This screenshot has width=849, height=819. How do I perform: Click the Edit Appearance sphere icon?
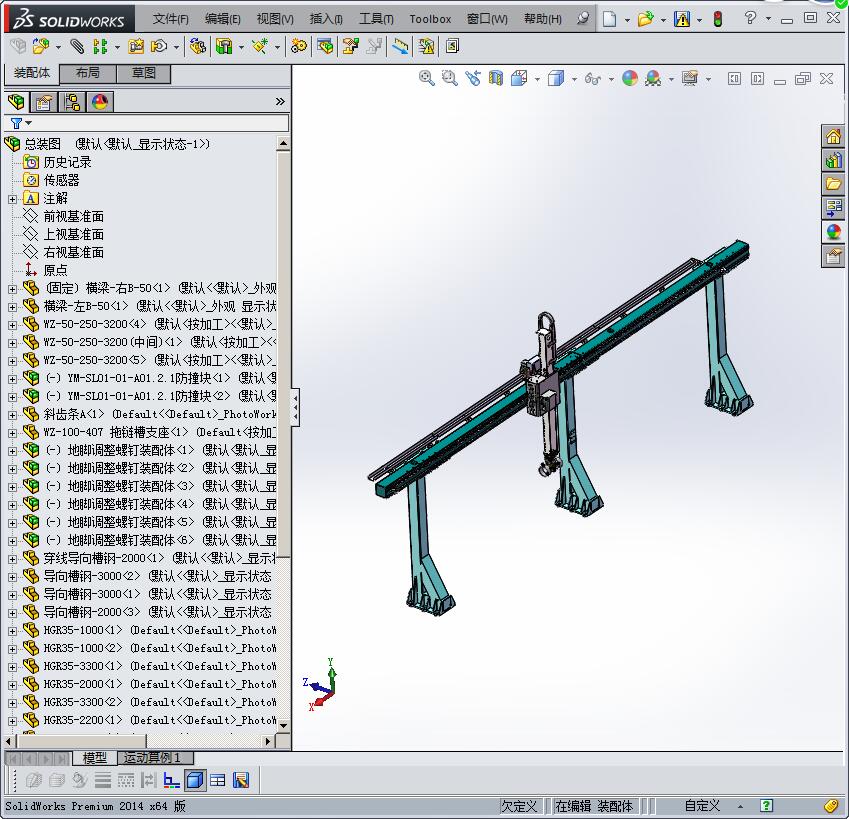click(x=630, y=78)
